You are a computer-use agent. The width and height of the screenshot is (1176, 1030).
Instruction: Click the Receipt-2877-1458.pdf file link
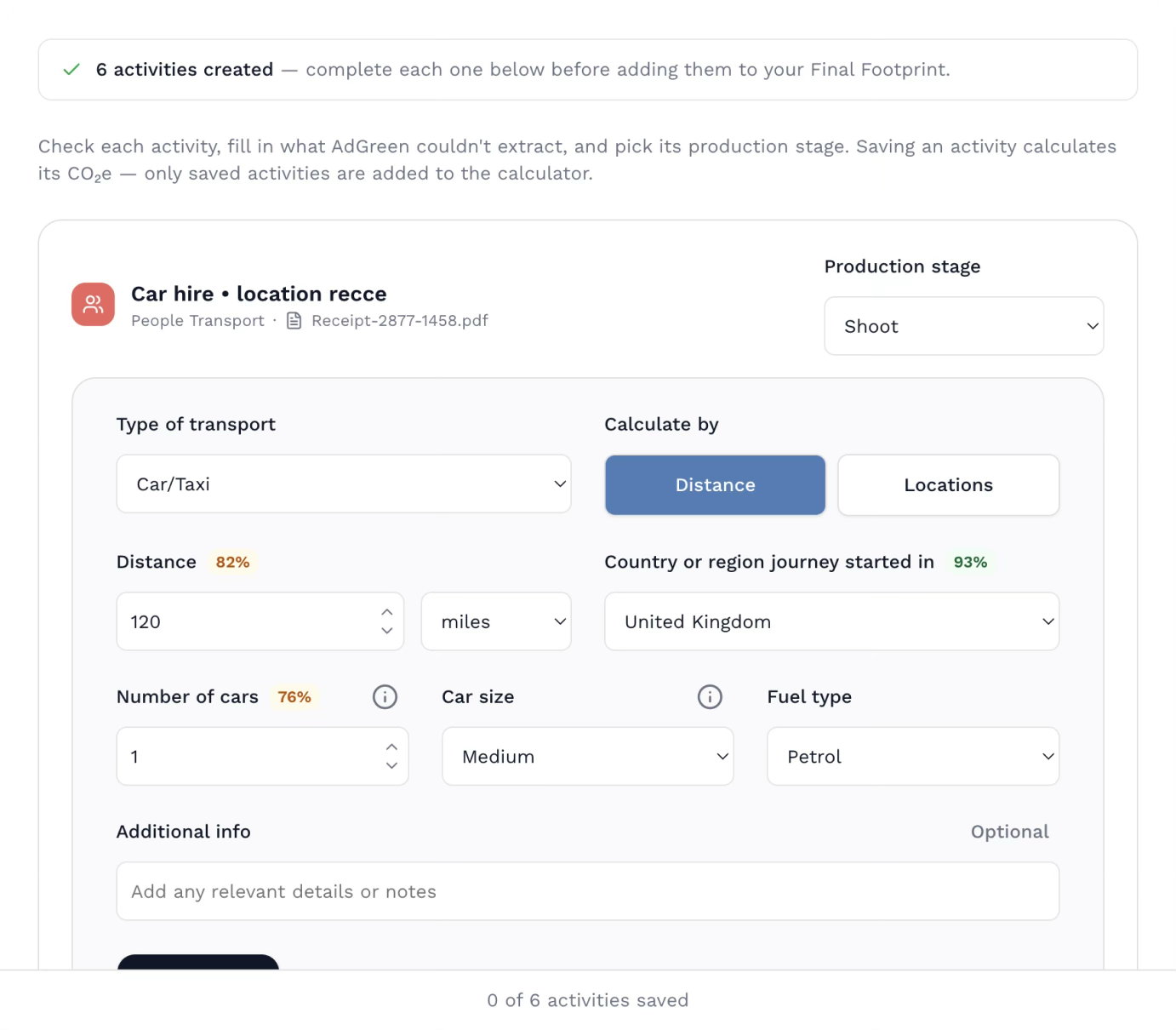[x=400, y=321]
